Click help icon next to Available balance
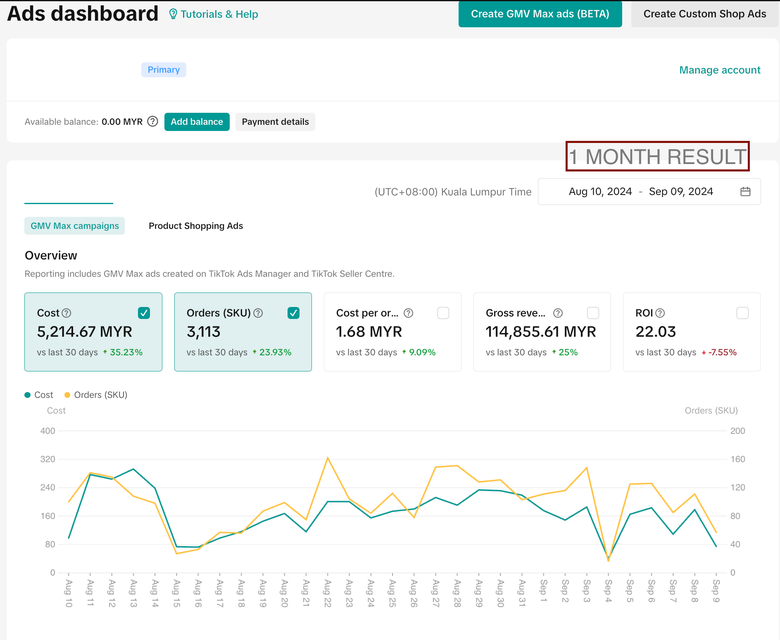The width and height of the screenshot is (780, 640). [153, 121]
